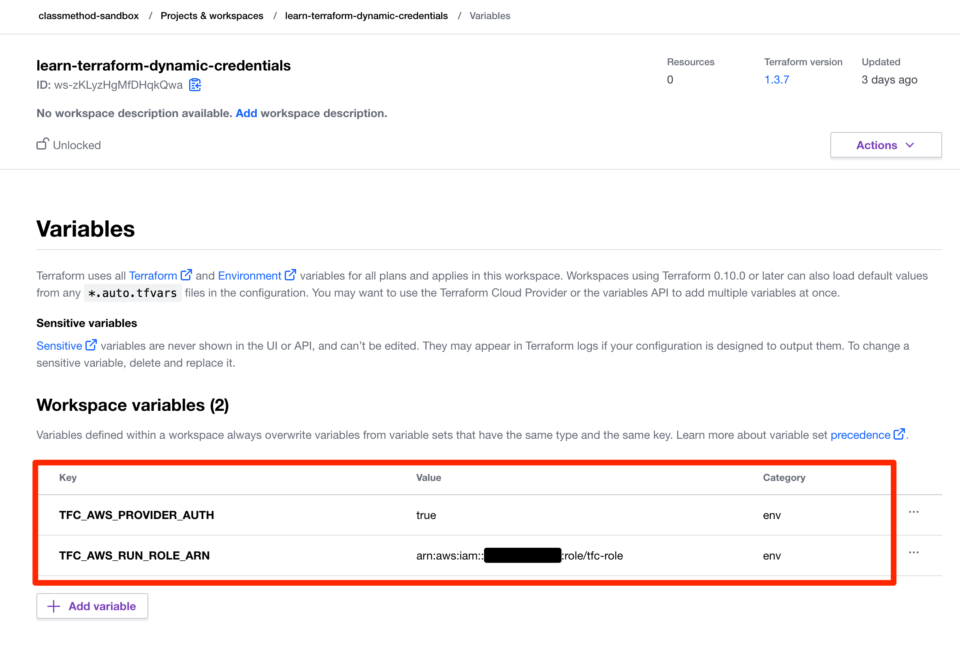Click the workspace ID ws-zKLyzHgMfDHqkQwa text
Screen dimensions: 960x645
click(118, 85)
